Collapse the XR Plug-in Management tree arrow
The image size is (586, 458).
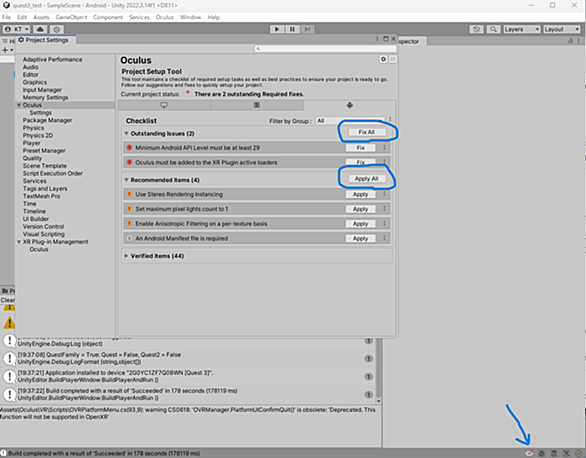point(19,242)
